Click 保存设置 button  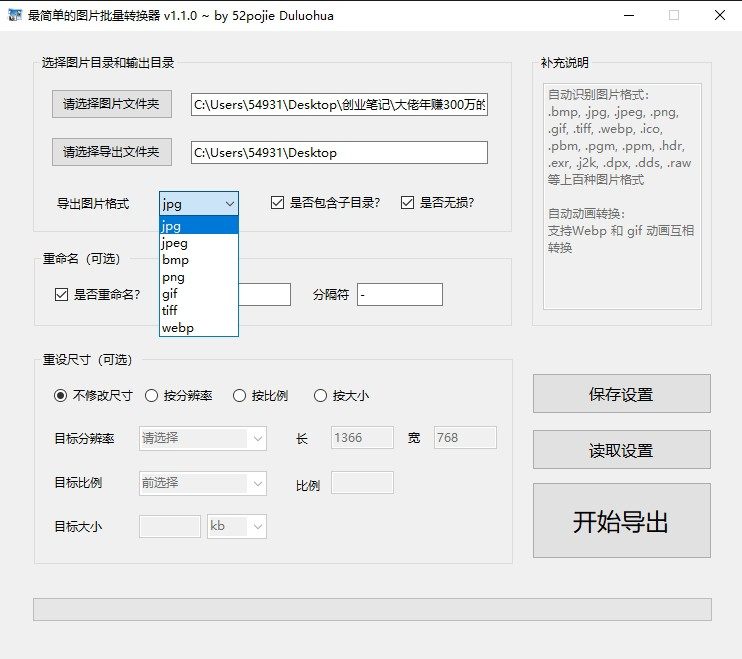pyautogui.click(x=622, y=394)
